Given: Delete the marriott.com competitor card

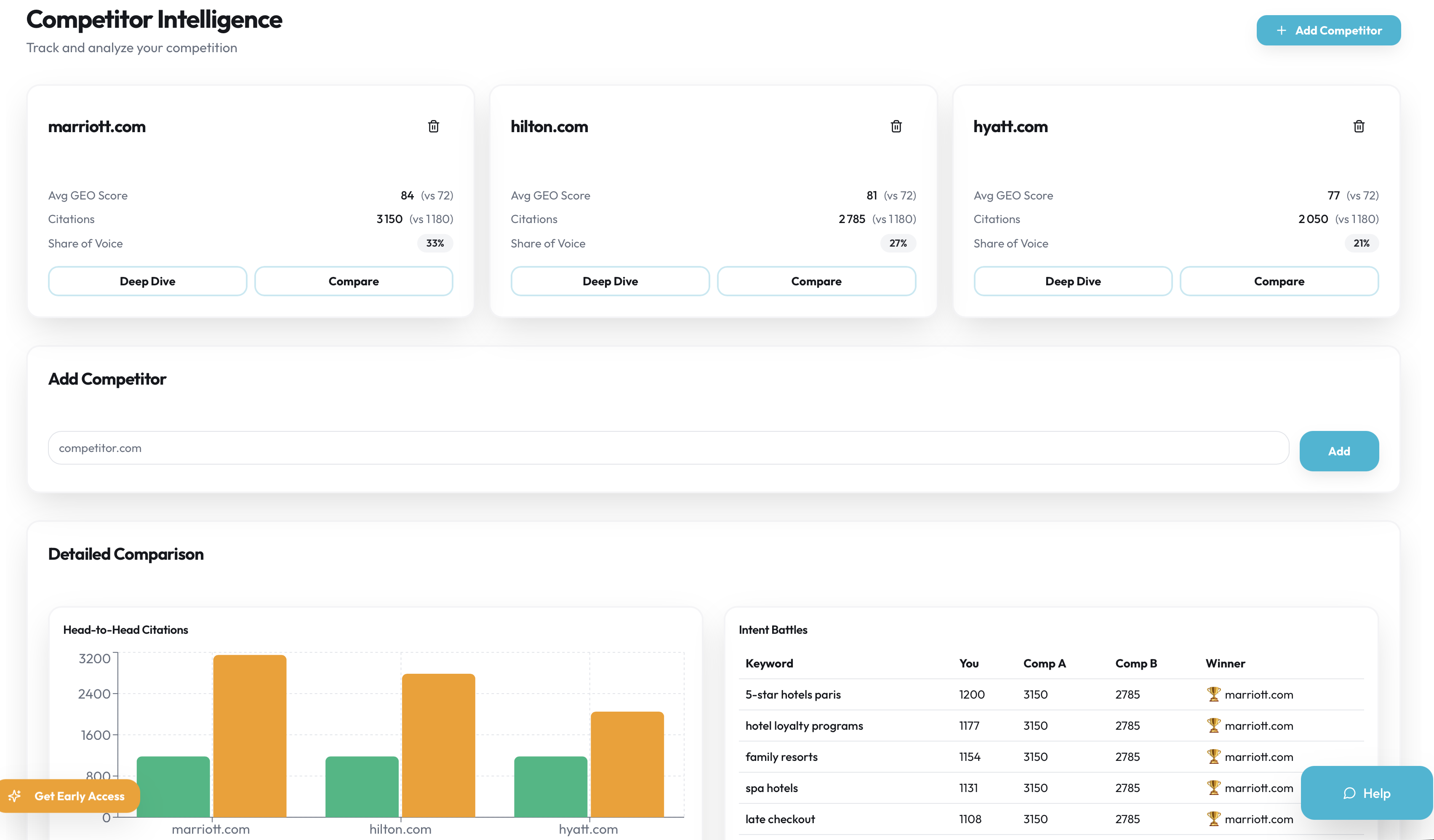Looking at the screenshot, I should (x=433, y=126).
